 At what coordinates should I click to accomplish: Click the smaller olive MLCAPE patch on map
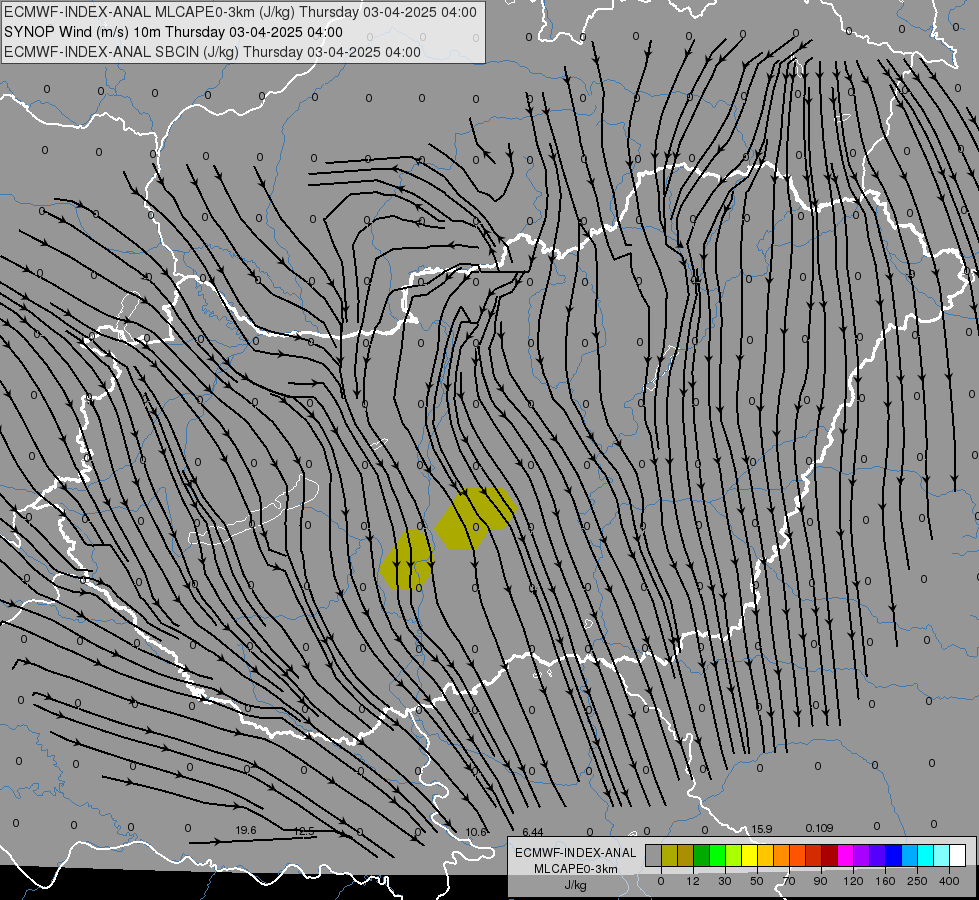click(406, 560)
